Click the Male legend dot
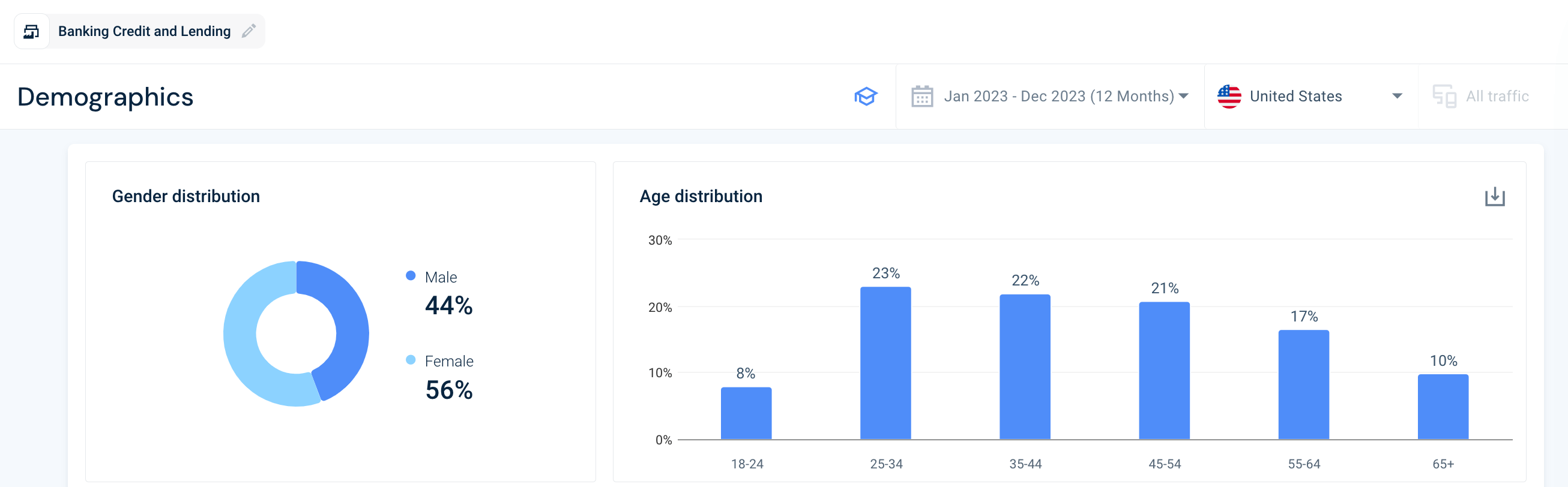 pyautogui.click(x=411, y=276)
